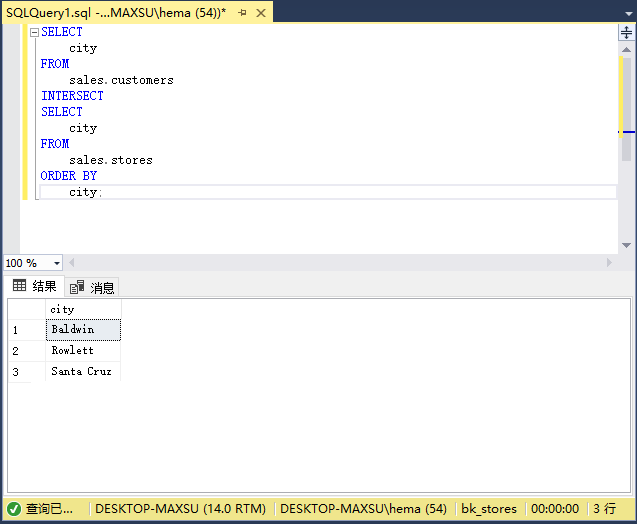Image resolution: width=637 pixels, height=524 pixels.
Task: Place cursor on ORDER BY line
Action: click(x=69, y=176)
